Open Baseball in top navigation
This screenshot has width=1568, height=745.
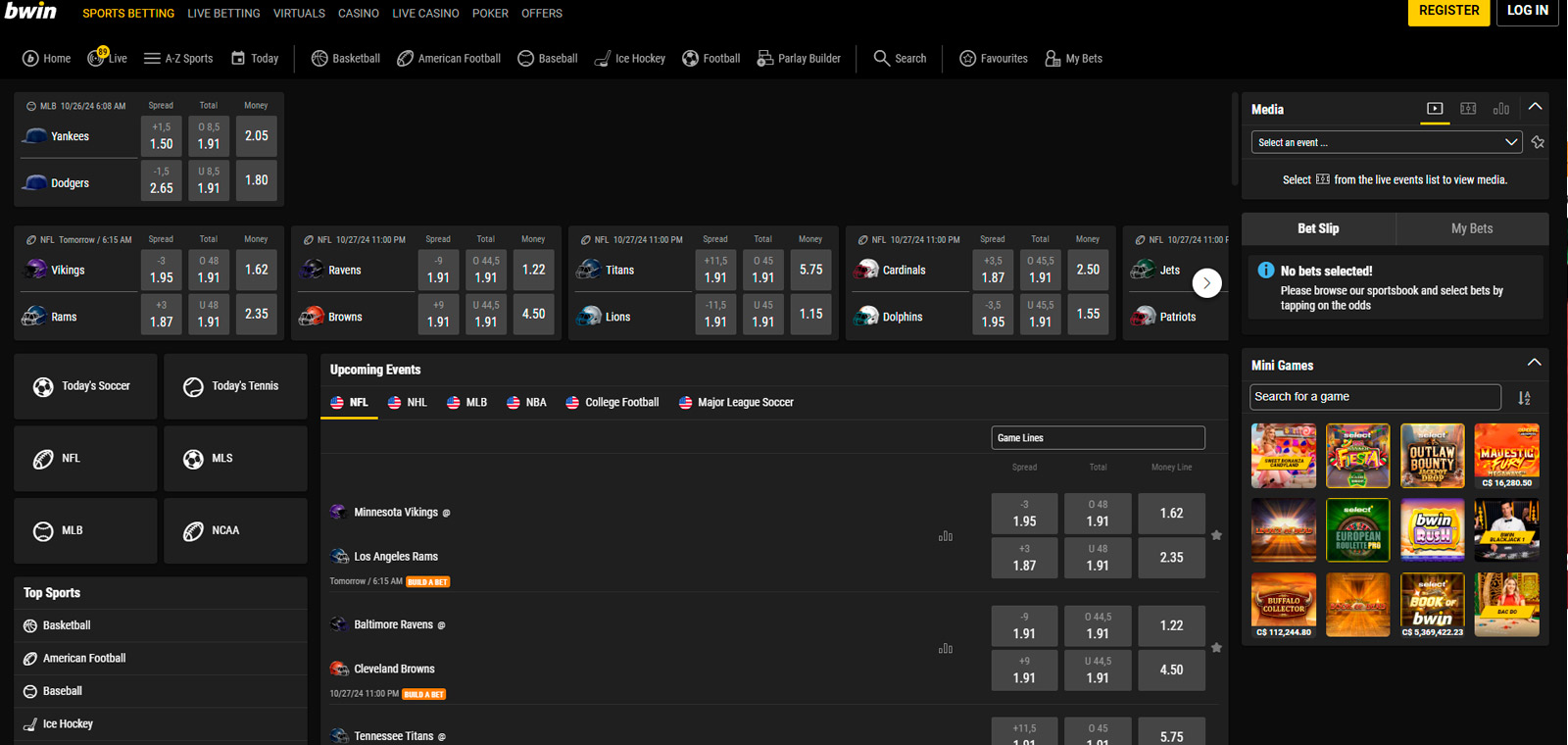click(x=548, y=59)
